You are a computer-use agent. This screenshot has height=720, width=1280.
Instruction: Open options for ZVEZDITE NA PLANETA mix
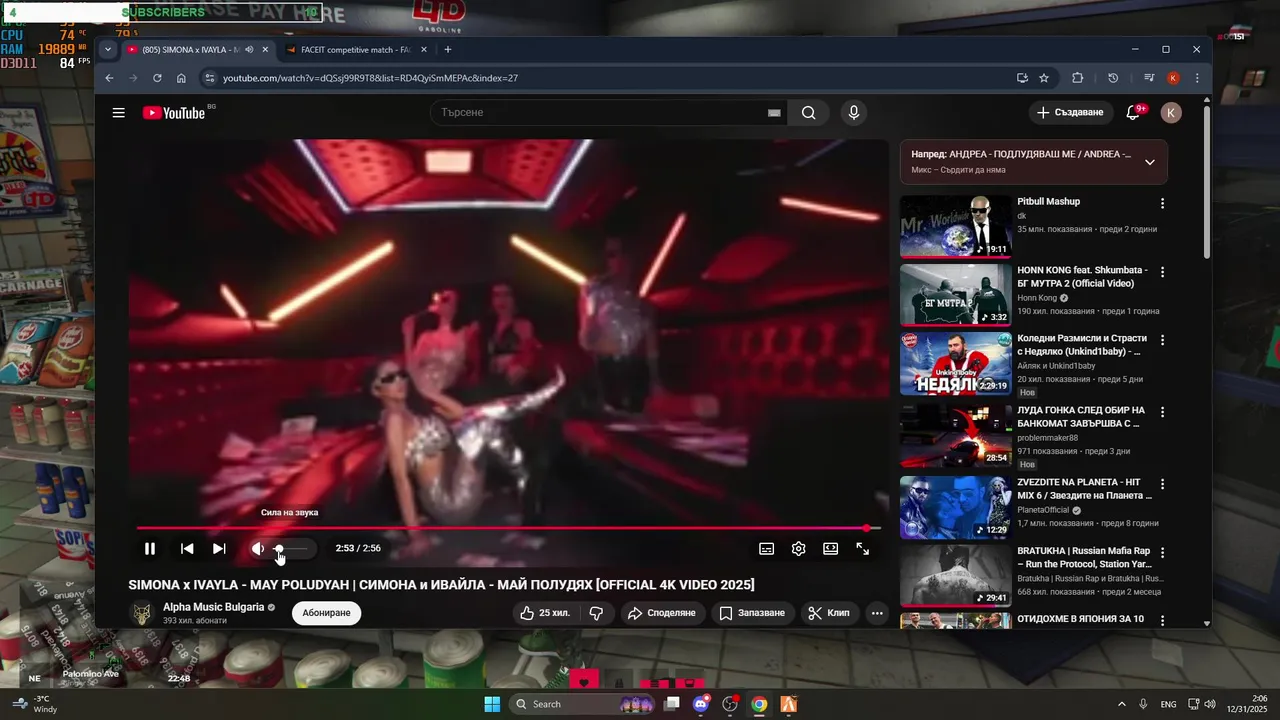pos(1162,484)
